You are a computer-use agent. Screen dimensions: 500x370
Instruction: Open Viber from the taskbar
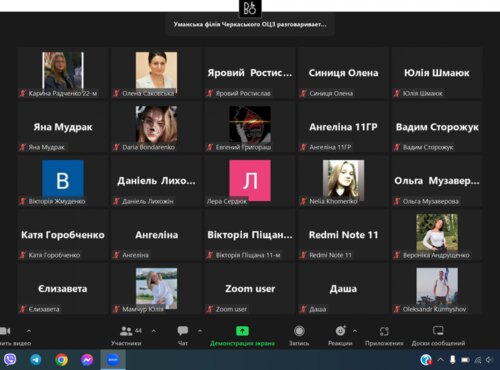(x=10, y=360)
